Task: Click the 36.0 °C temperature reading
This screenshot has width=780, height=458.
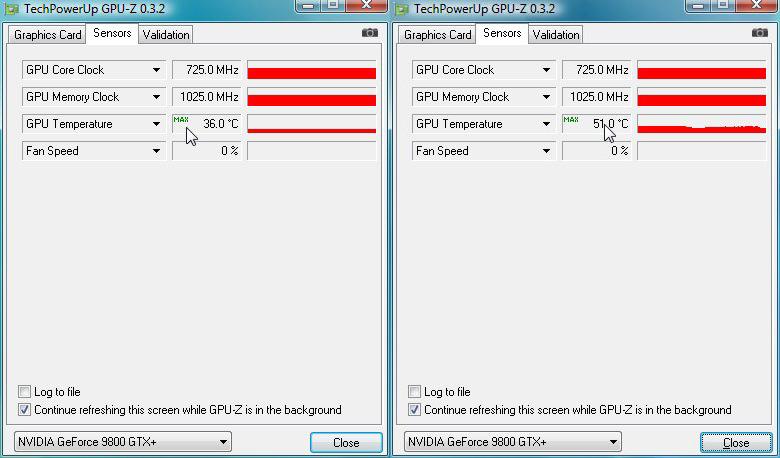Action: [206, 124]
